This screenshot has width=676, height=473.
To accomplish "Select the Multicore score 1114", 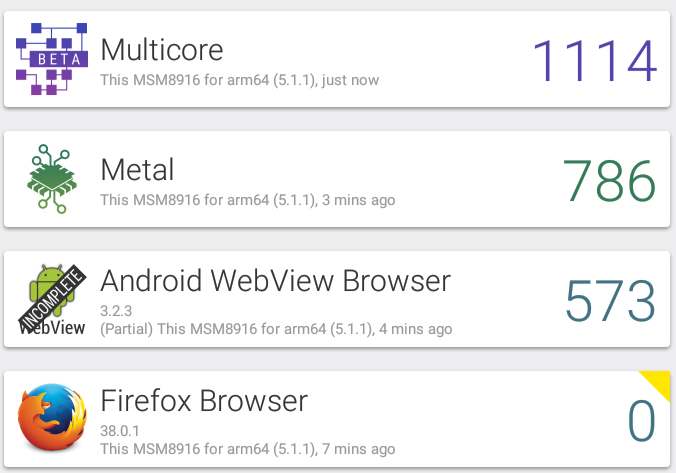I will (595, 60).
